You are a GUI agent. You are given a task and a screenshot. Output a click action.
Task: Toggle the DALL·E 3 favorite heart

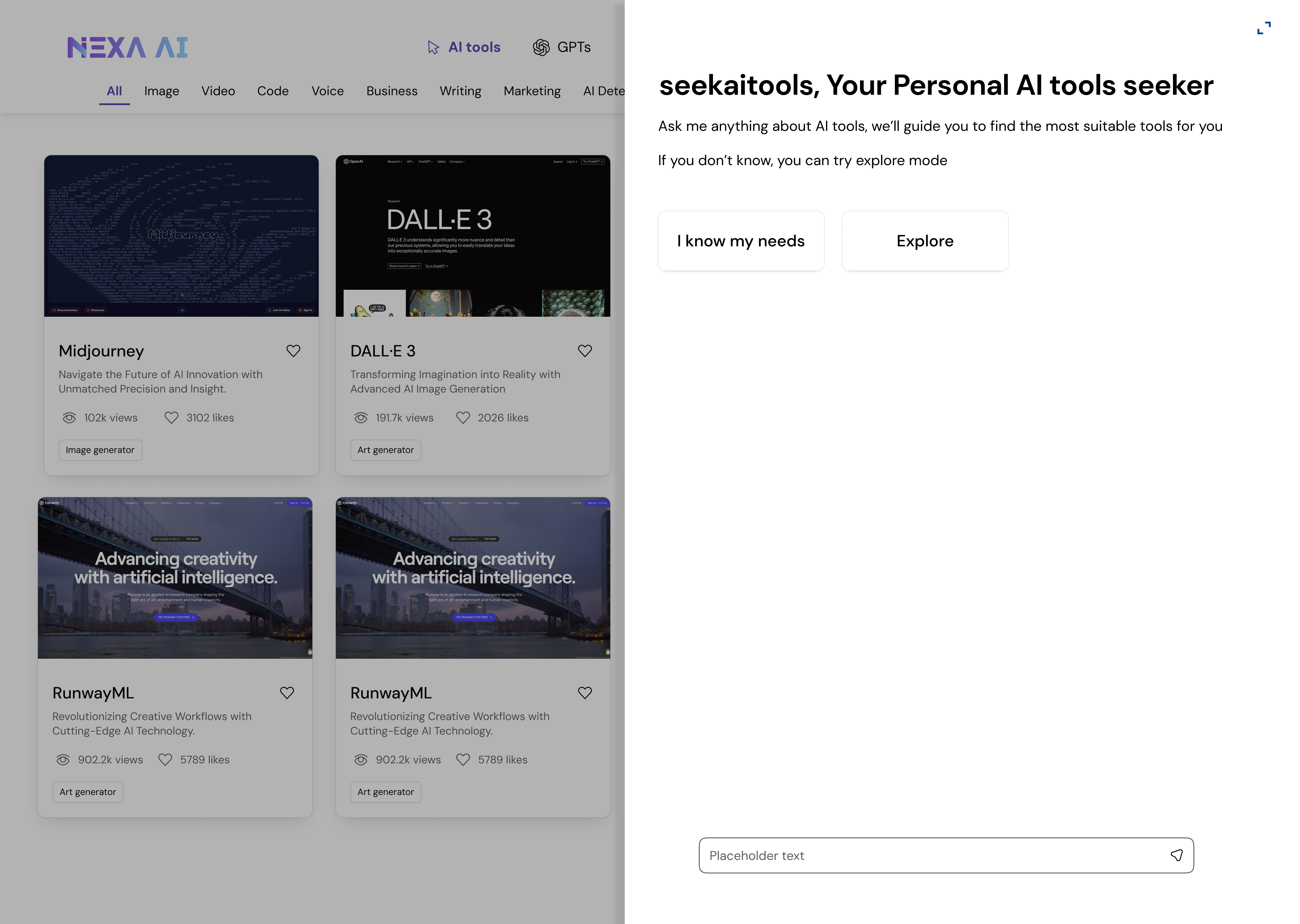584,351
